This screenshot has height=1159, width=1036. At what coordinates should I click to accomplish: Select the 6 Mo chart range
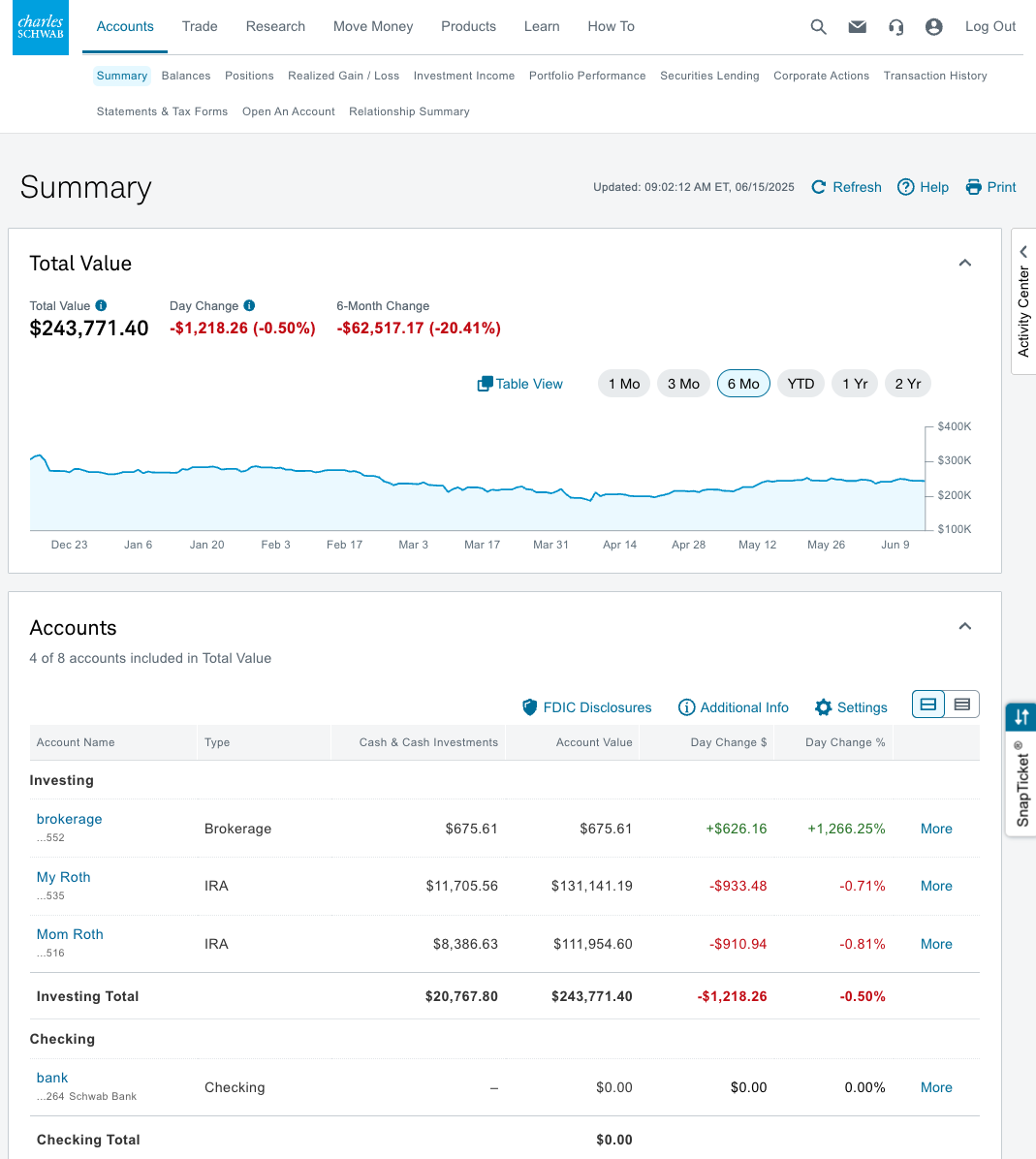click(x=743, y=384)
